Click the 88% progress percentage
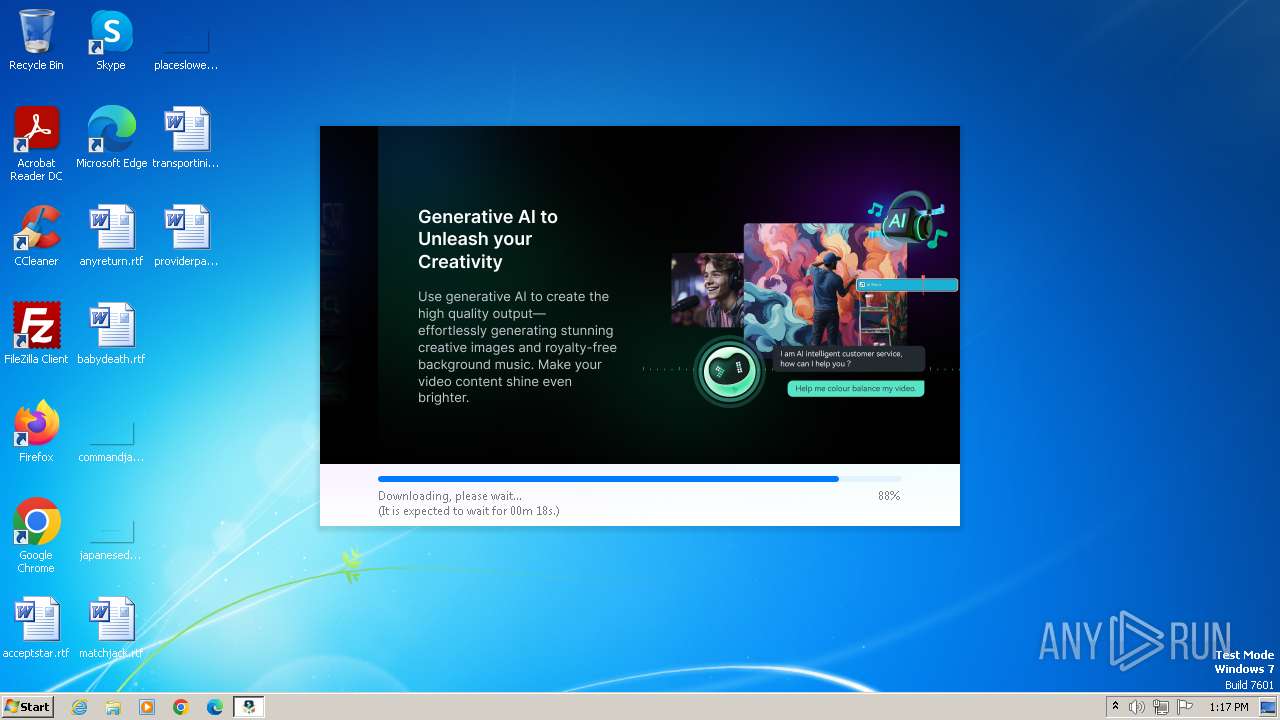Image resolution: width=1280 pixels, height=720 pixels. coord(889,496)
